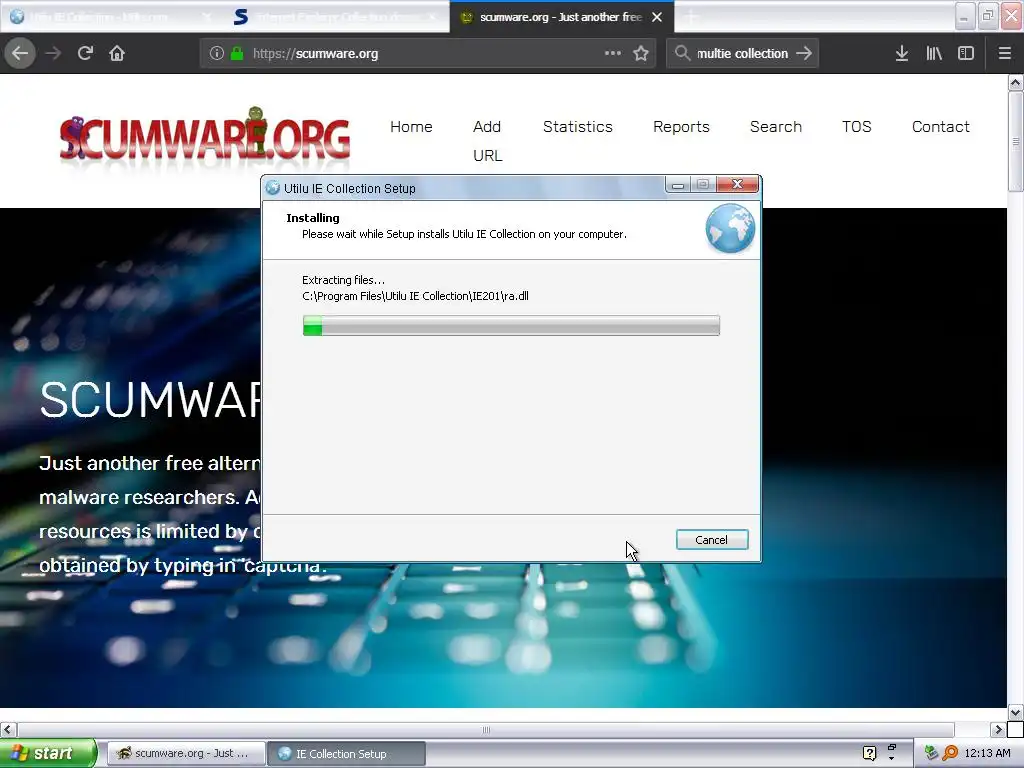The image size is (1024, 768).
Task: Open the Statistics menu item
Action: pos(578,127)
